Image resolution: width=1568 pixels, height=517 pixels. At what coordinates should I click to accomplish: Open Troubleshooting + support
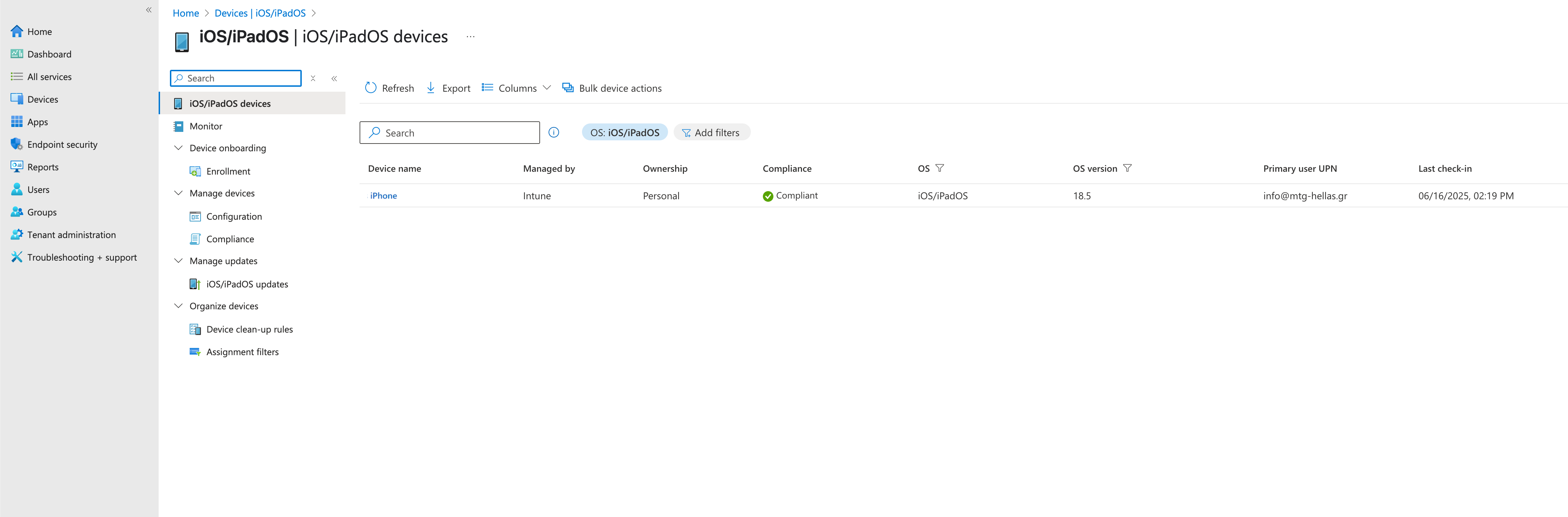coord(81,257)
